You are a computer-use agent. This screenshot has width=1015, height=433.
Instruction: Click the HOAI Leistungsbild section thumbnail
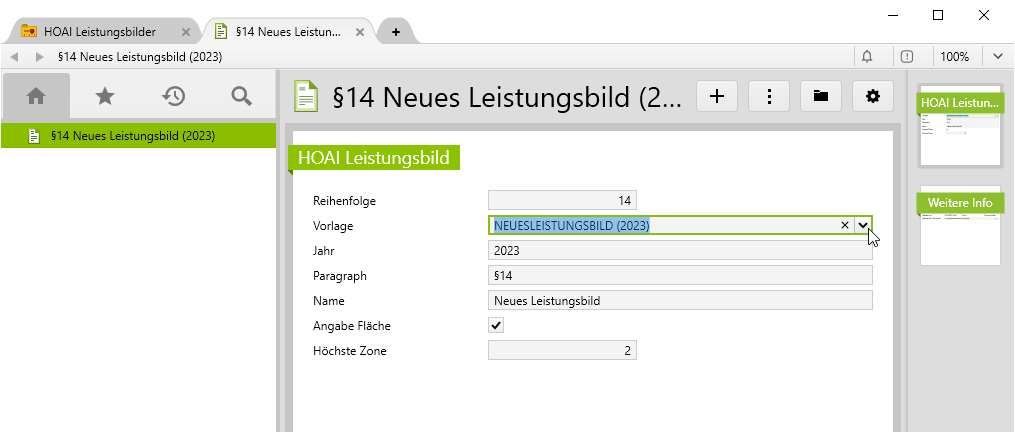click(960, 126)
